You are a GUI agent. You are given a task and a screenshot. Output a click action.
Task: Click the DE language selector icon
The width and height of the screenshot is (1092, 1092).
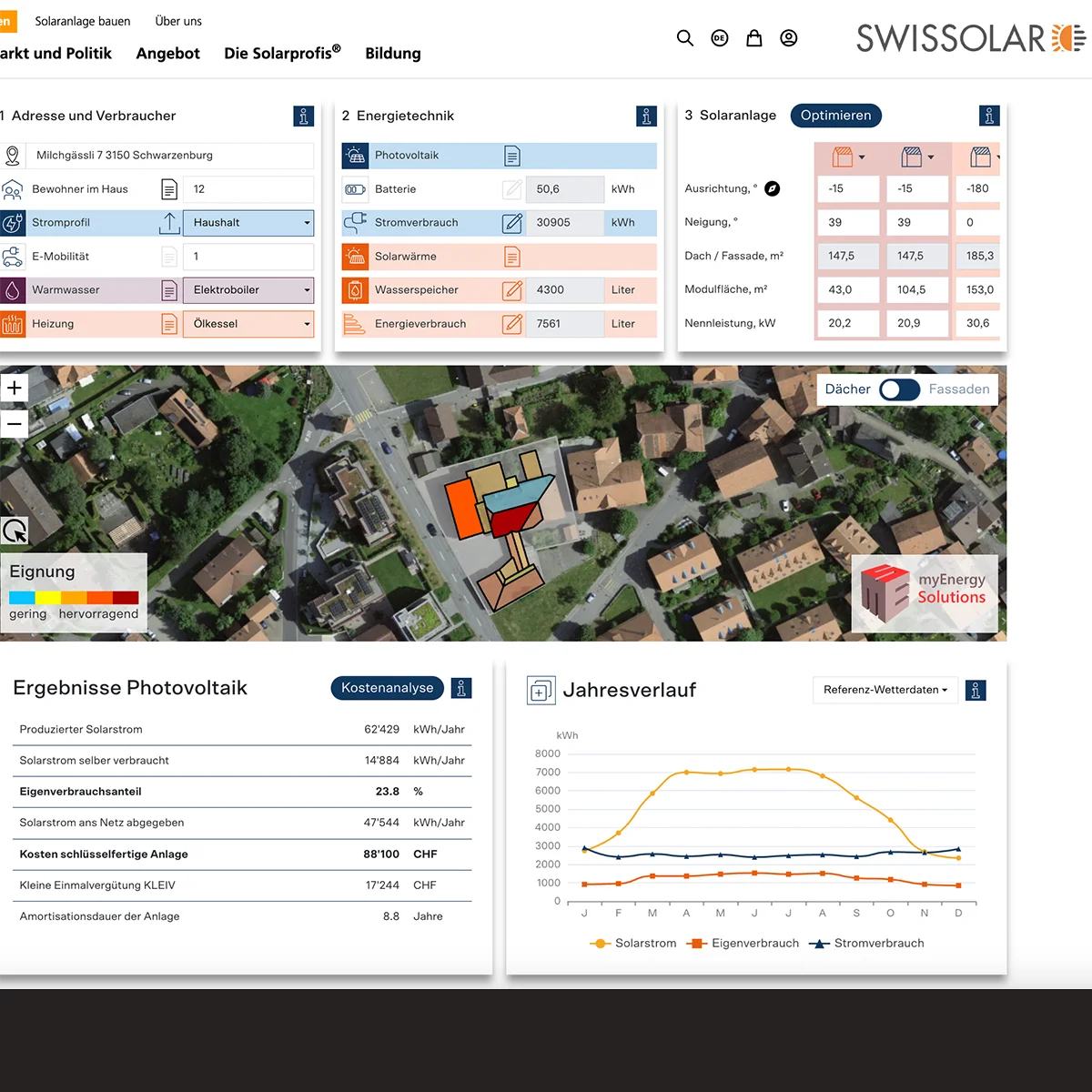(720, 38)
